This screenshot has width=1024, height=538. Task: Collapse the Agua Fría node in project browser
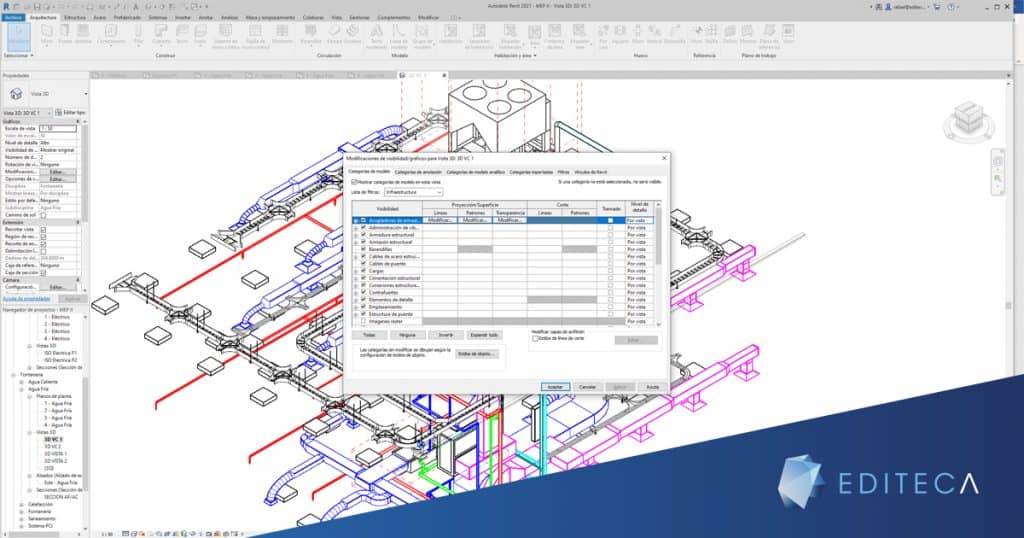(22, 389)
